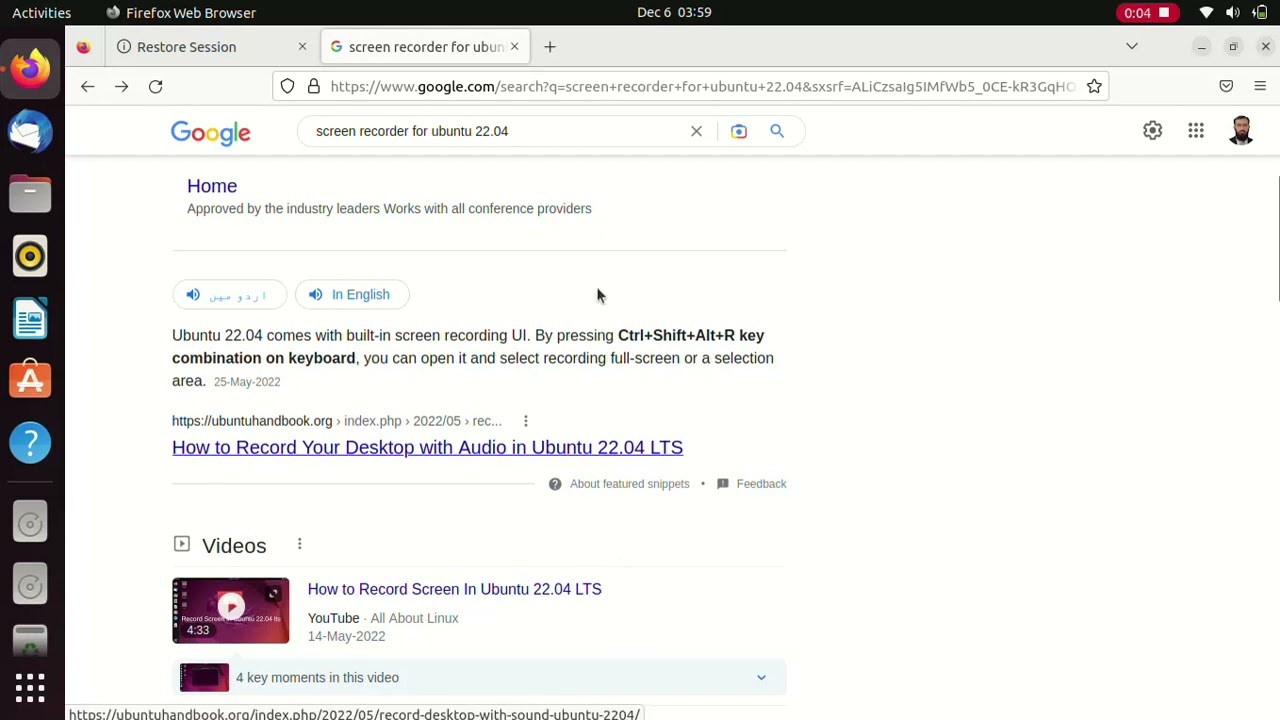Listen to the snippet in English

pyautogui.click(x=351, y=295)
